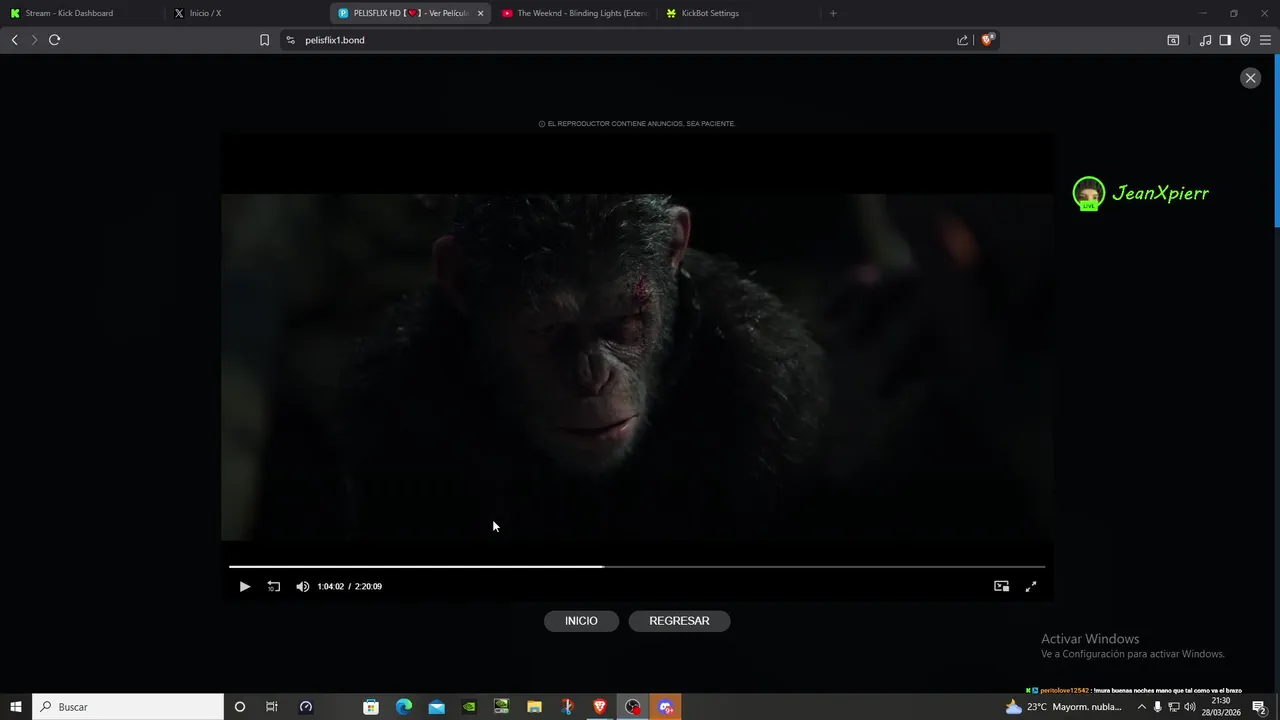Open Brave Shields panel

987,40
